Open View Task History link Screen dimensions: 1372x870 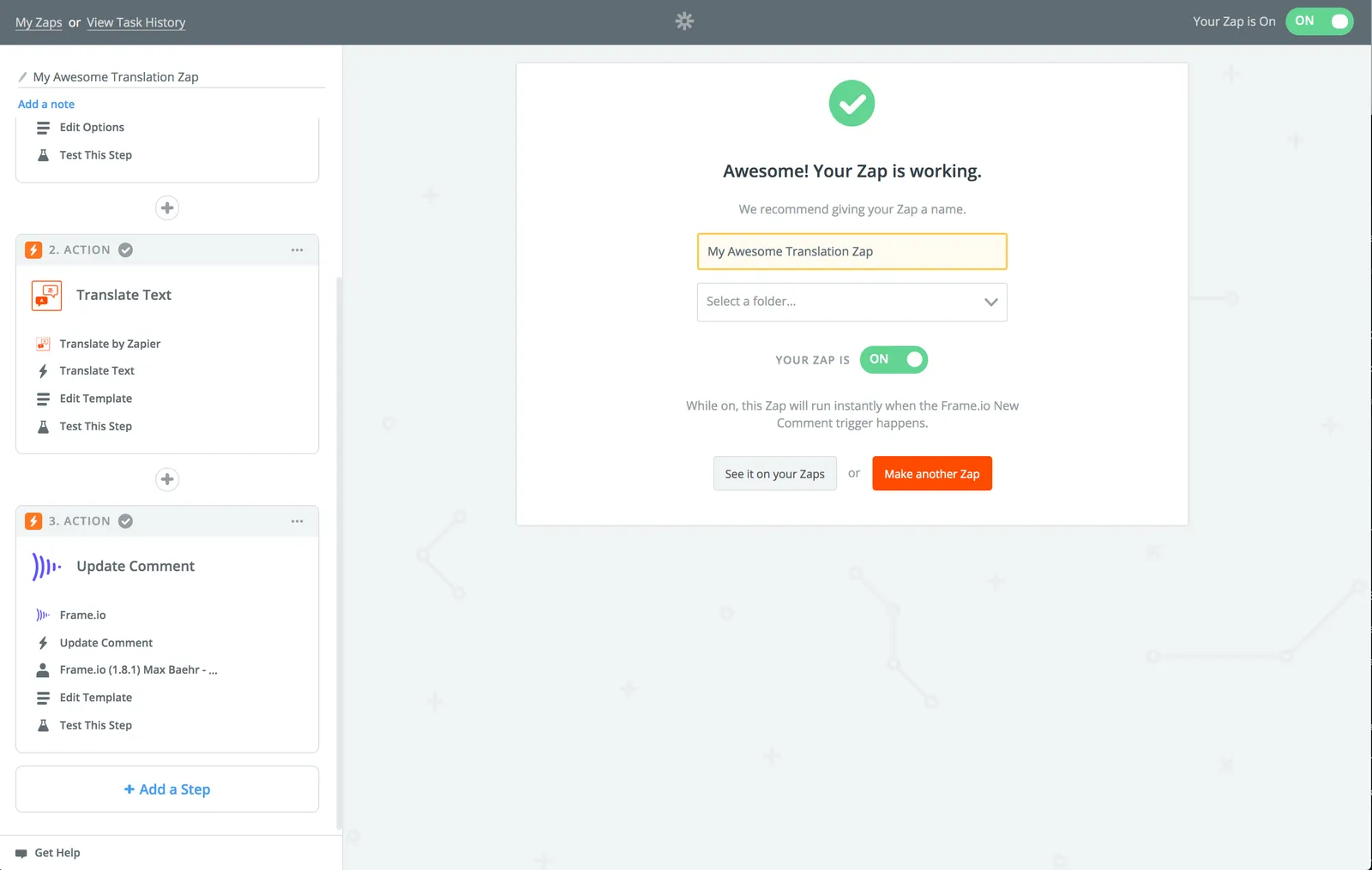pyautogui.click(x=135, y=22)
